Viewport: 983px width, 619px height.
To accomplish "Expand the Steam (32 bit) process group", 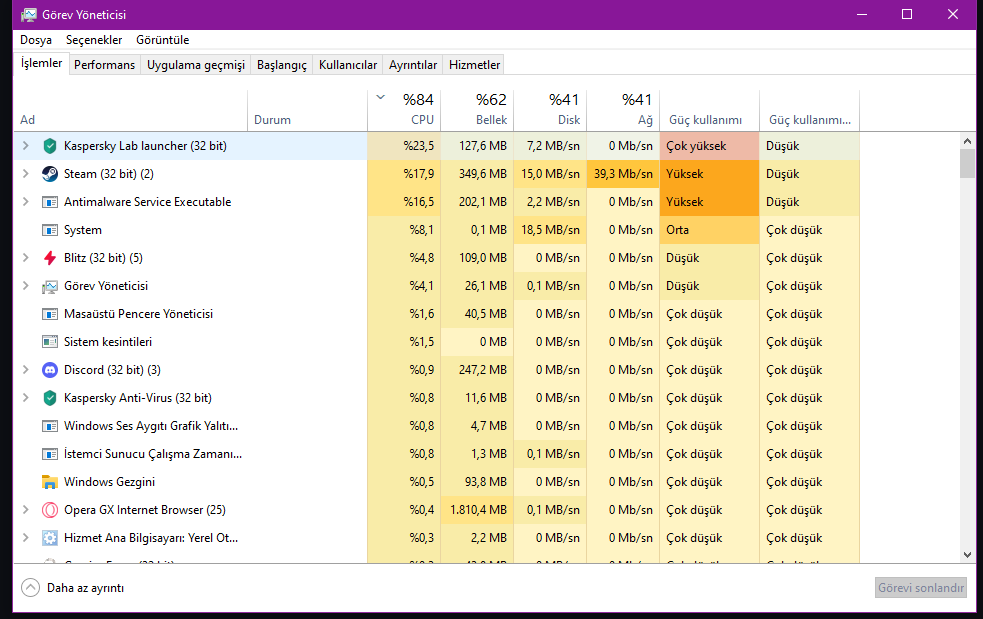I will (26, 174).
